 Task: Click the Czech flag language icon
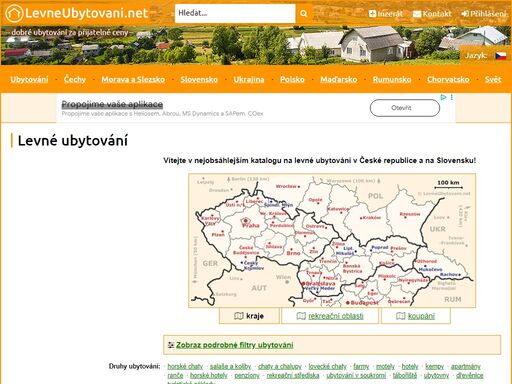(501, 56)
